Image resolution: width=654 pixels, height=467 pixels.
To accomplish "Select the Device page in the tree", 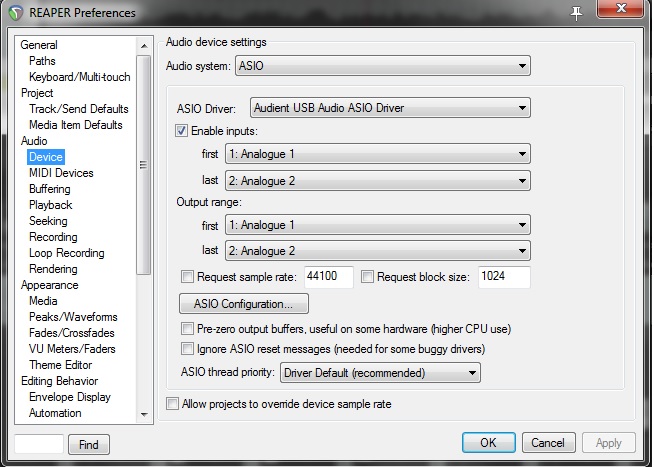I will [46, 157].
